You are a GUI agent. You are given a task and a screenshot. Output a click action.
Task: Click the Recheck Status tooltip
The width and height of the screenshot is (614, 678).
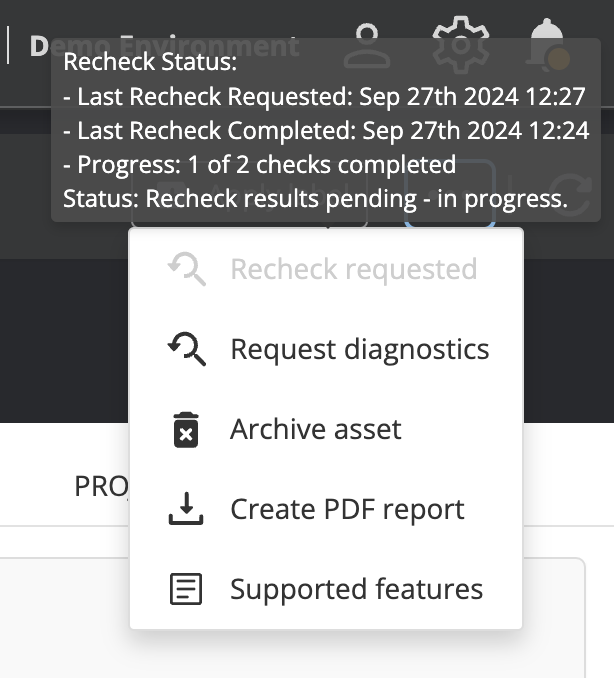325,130
